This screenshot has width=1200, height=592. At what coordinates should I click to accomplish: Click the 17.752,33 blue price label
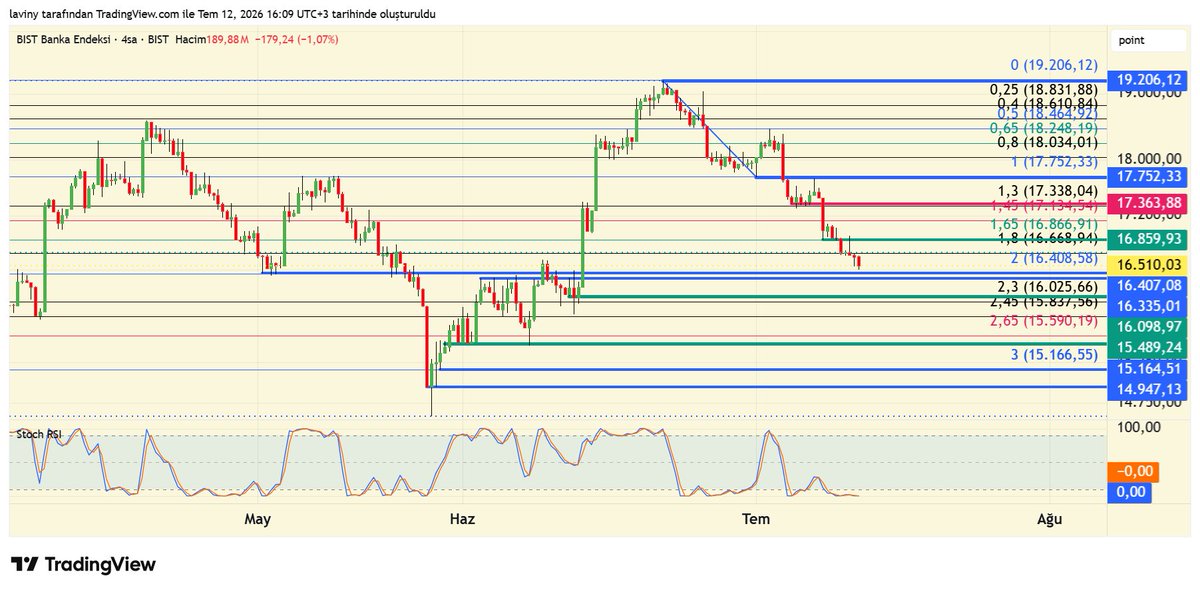(x=1149, y=176)
